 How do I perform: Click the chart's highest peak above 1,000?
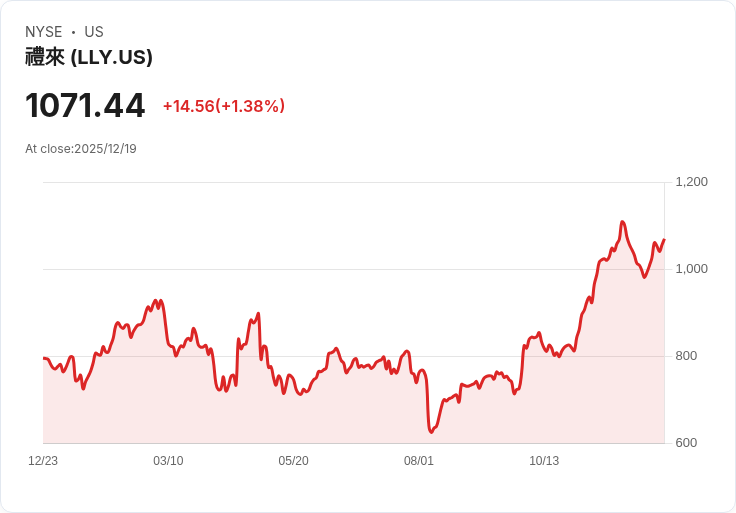pos(622,222)
